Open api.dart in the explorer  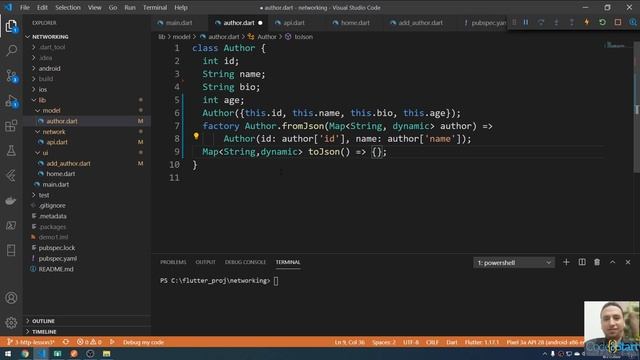pyautogui.click(x=57, y=142)
